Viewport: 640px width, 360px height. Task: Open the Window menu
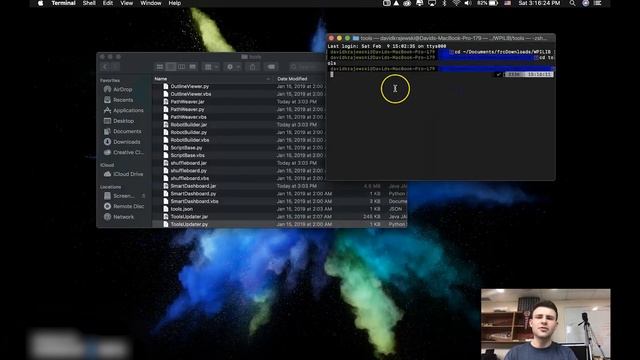[151, 3]
